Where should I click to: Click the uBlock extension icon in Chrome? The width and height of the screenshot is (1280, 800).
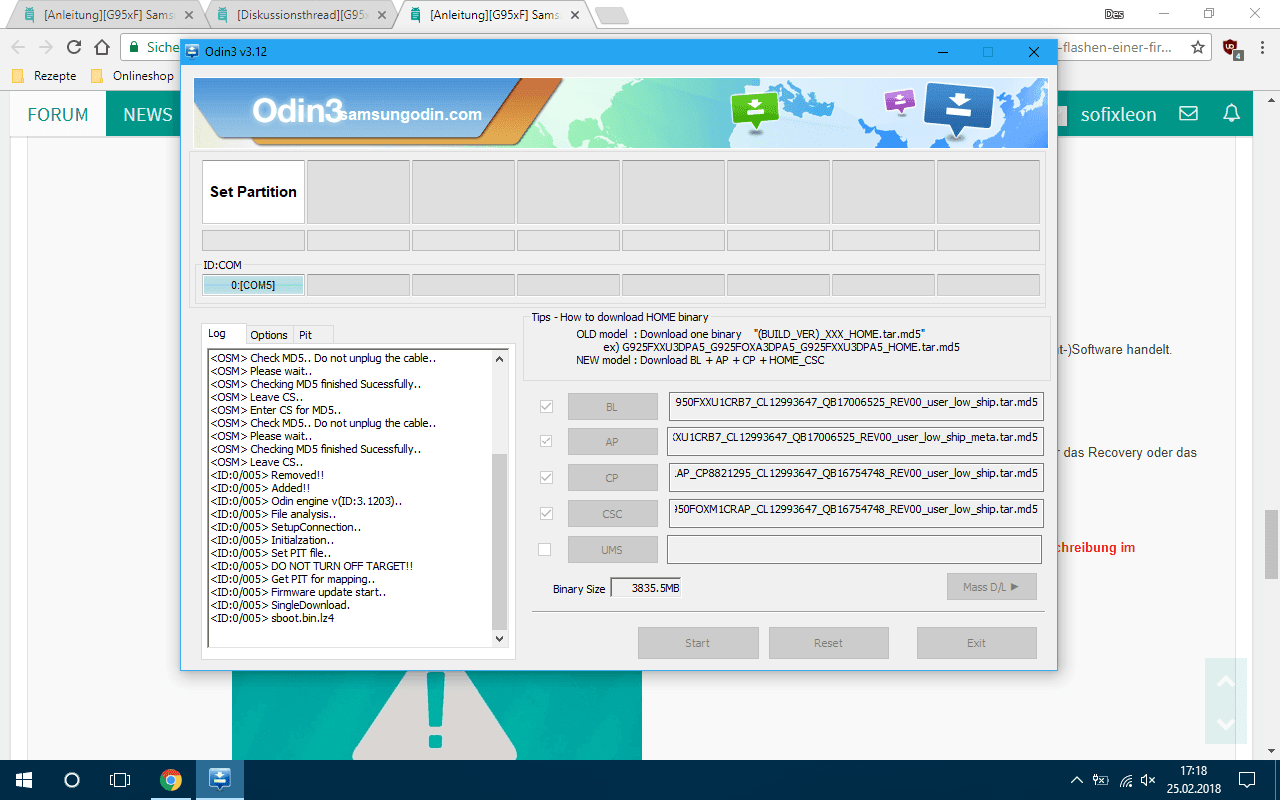[1232, 48]
